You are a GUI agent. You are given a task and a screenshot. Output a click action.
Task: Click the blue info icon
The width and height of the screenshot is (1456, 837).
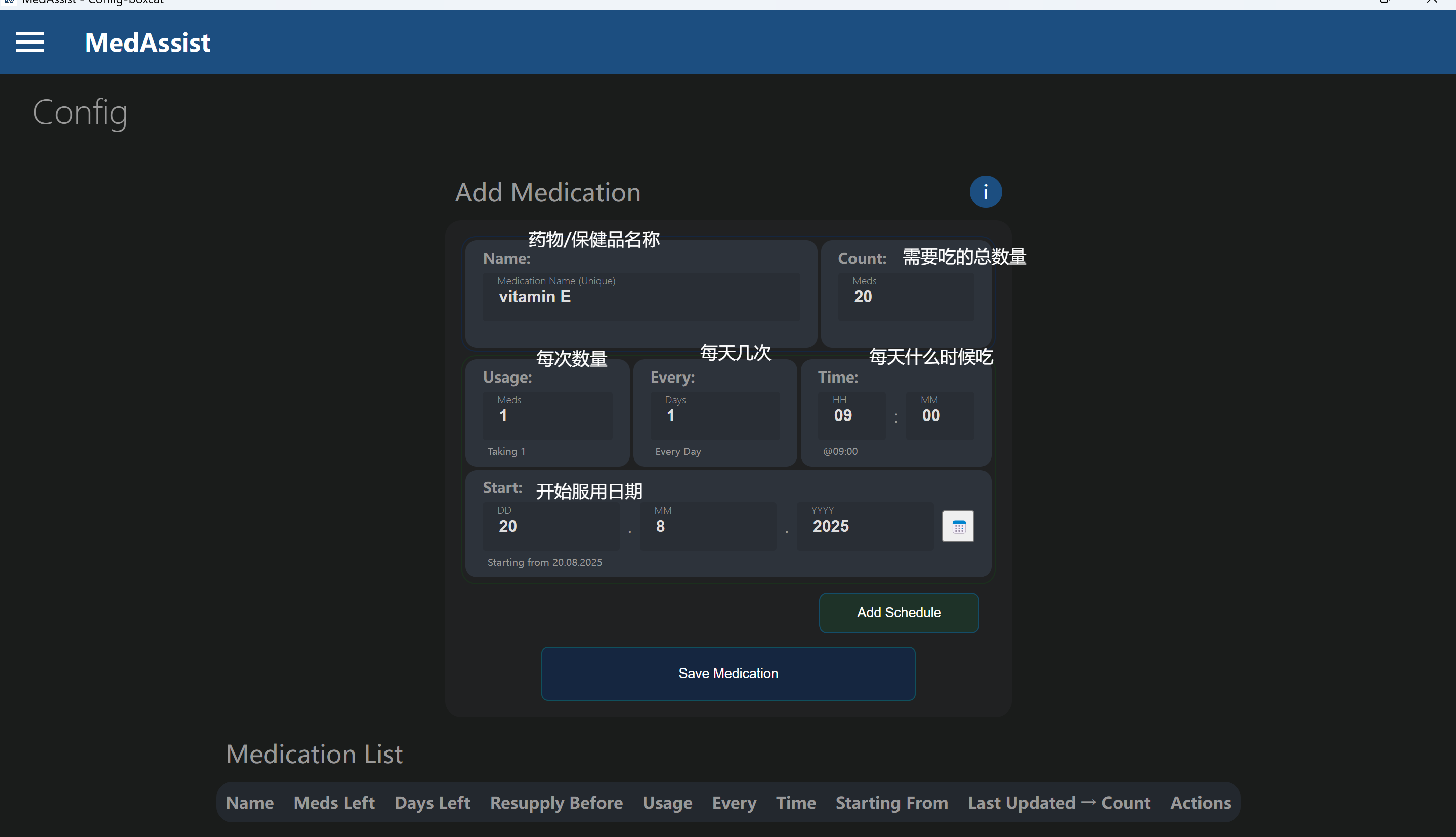coord(986,191)
